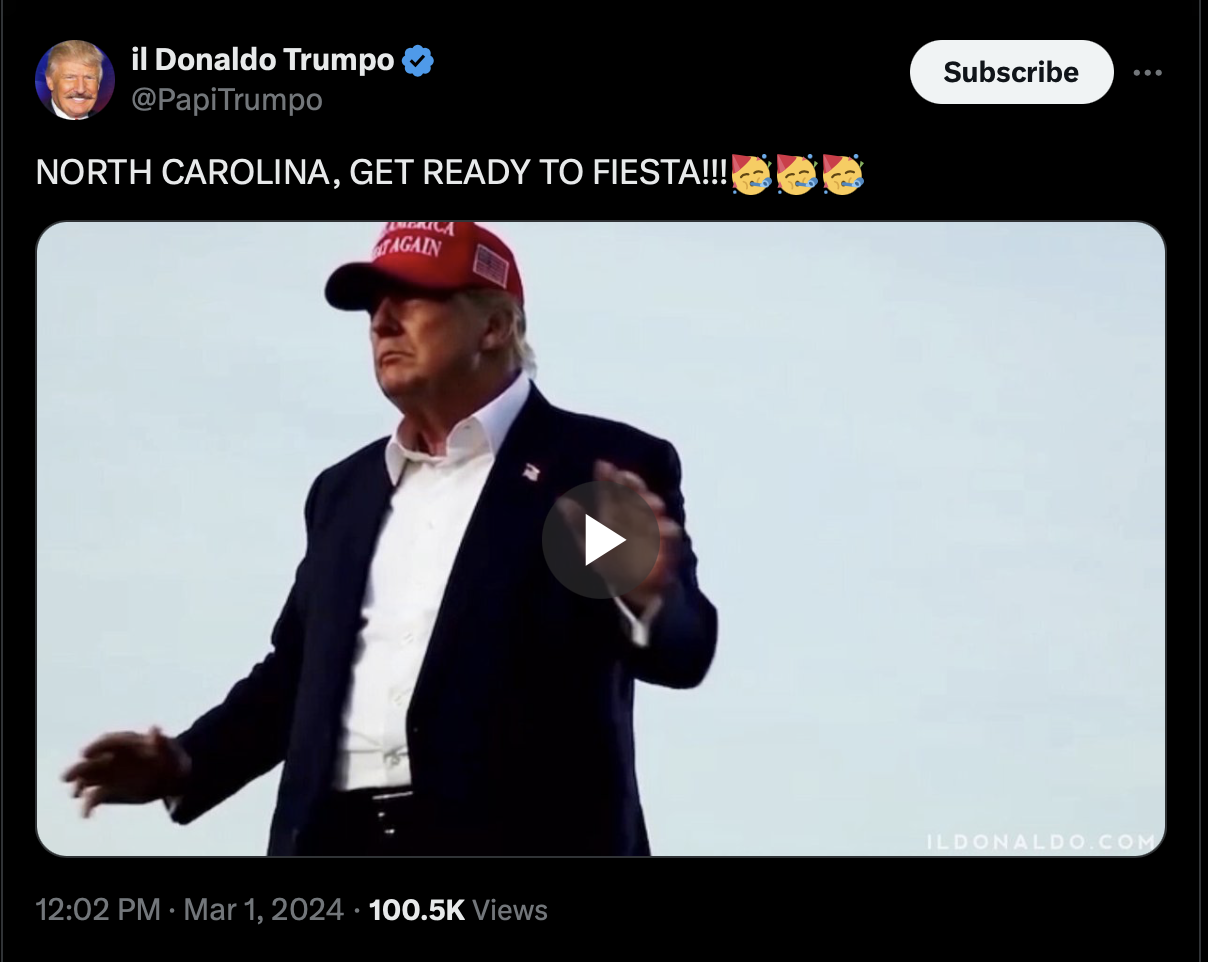Open the il Donaldo Trumpo display name link
The height and width of the screenshot is (962, 1208).
click(x=263, y=60)
